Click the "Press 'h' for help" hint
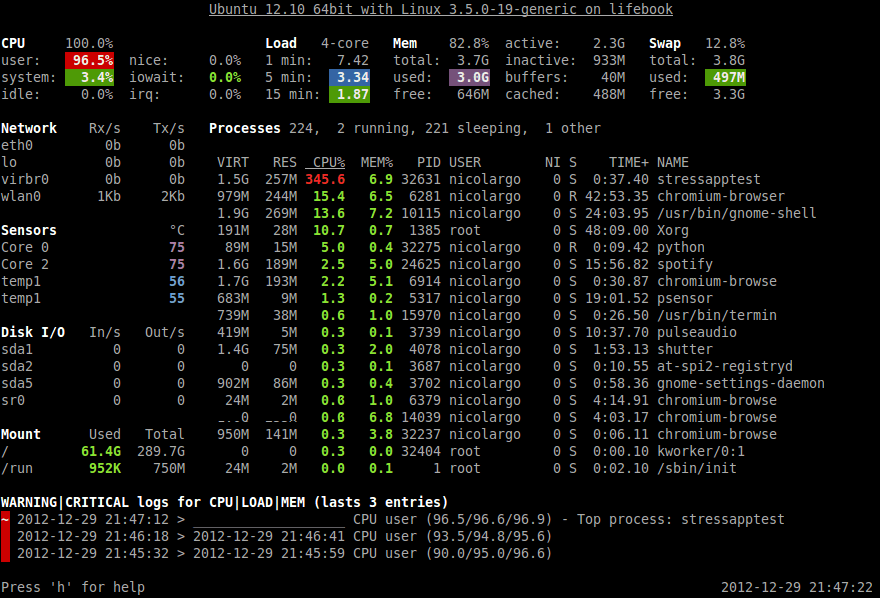Image resolution: width=880 pixels, height=598 pixels. click(73, 587)
